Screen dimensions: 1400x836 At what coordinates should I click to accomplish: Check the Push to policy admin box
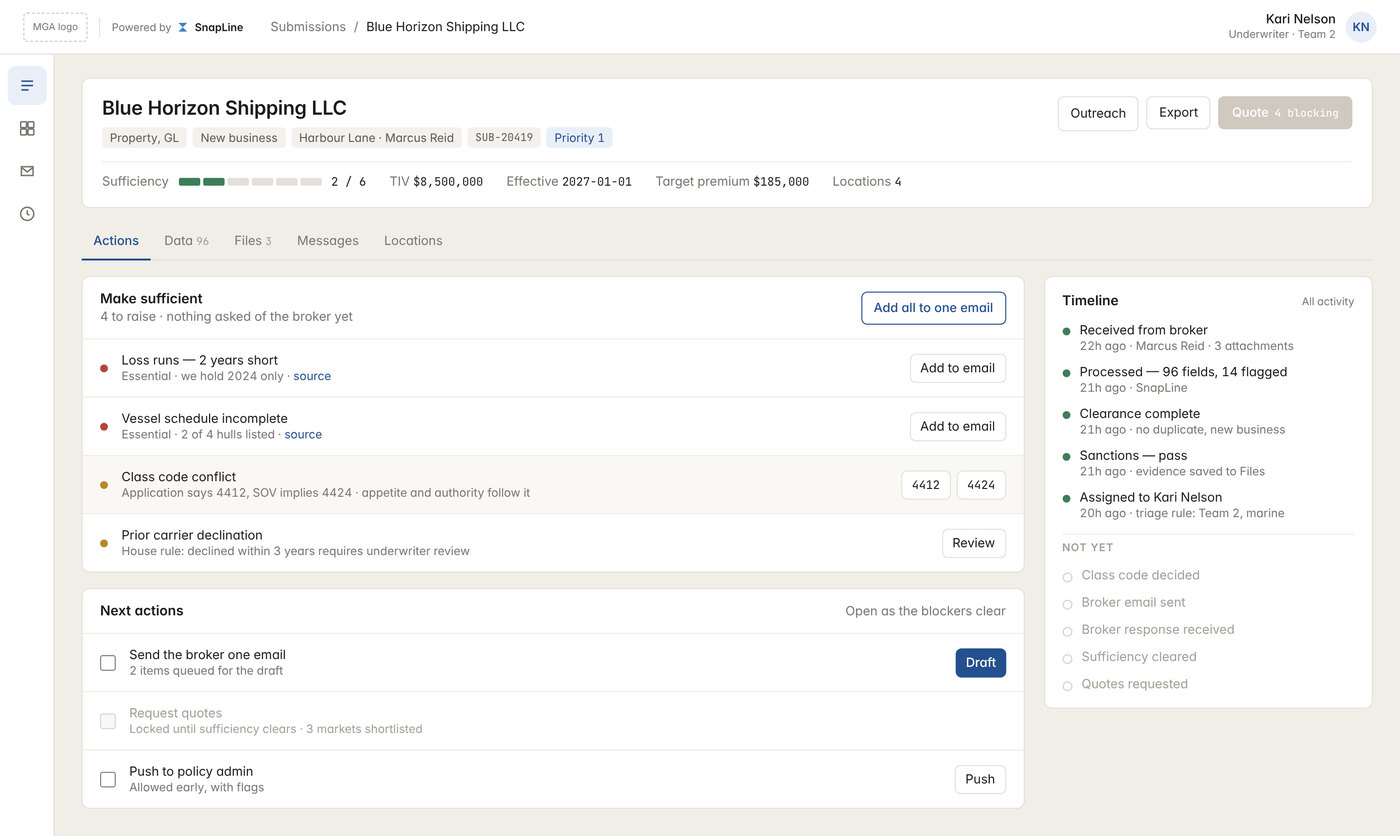pos(108,779)
